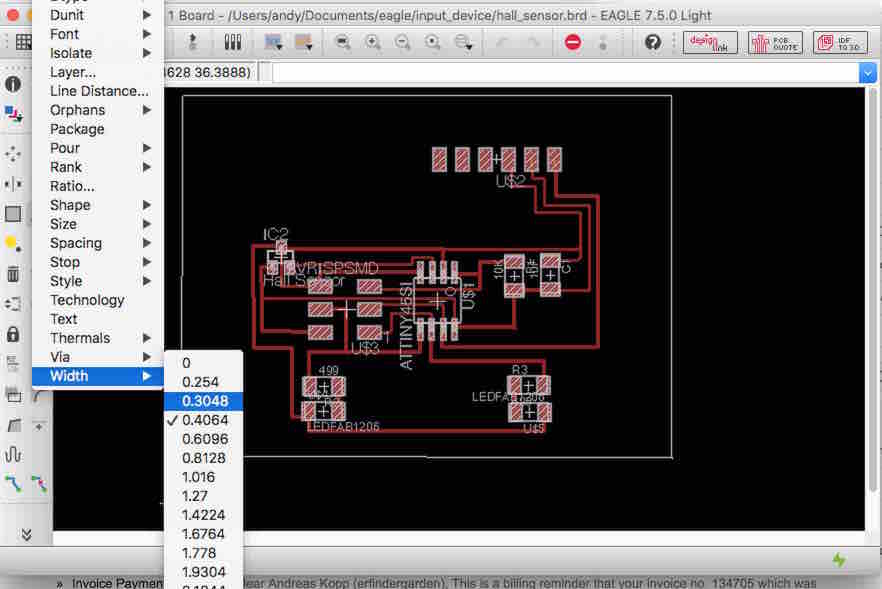
Task: Choose Ratio... menu entry
Action: (98, 186)
